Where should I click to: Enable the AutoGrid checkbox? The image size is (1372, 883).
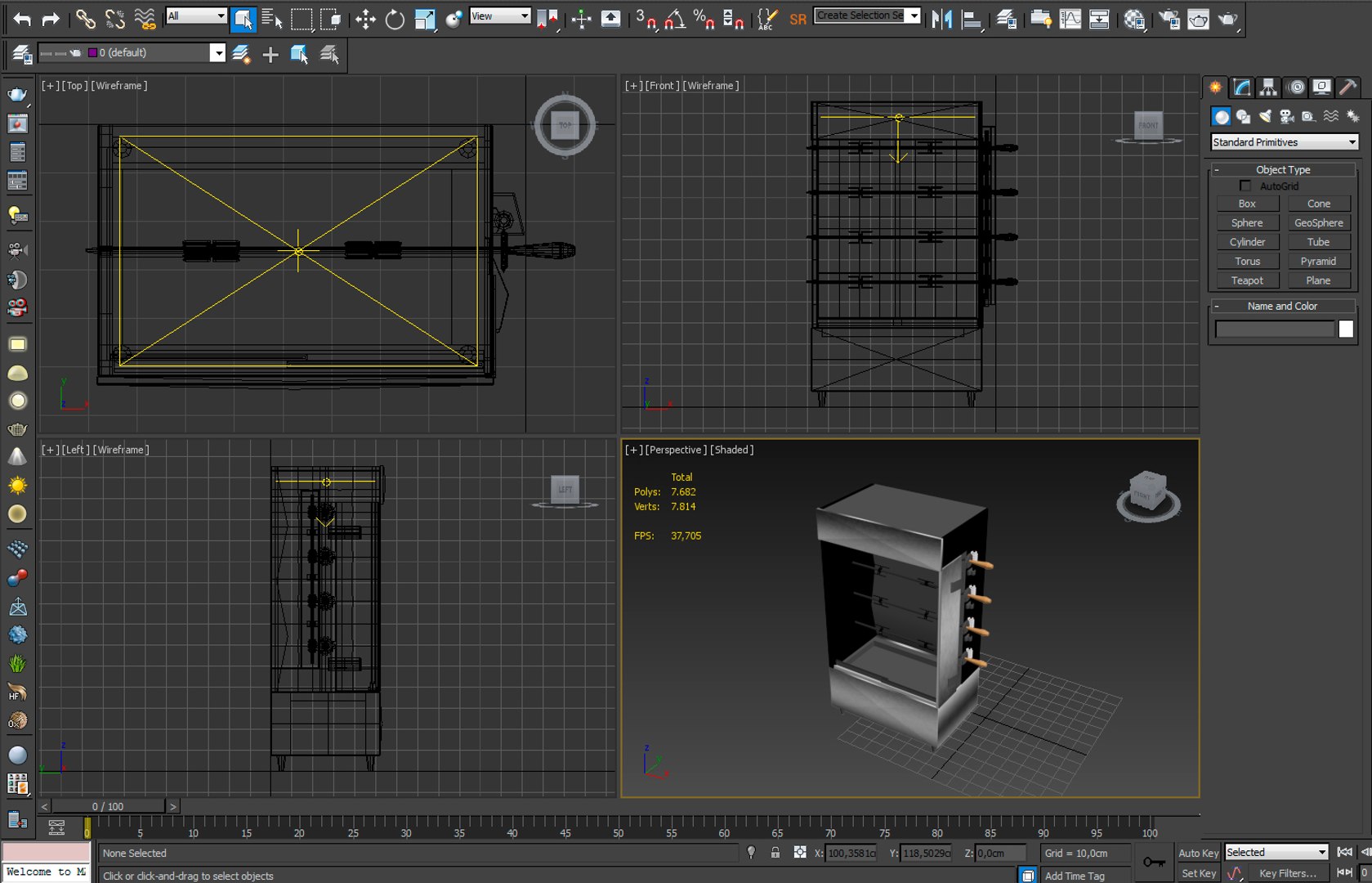(x=1245, y=186)
